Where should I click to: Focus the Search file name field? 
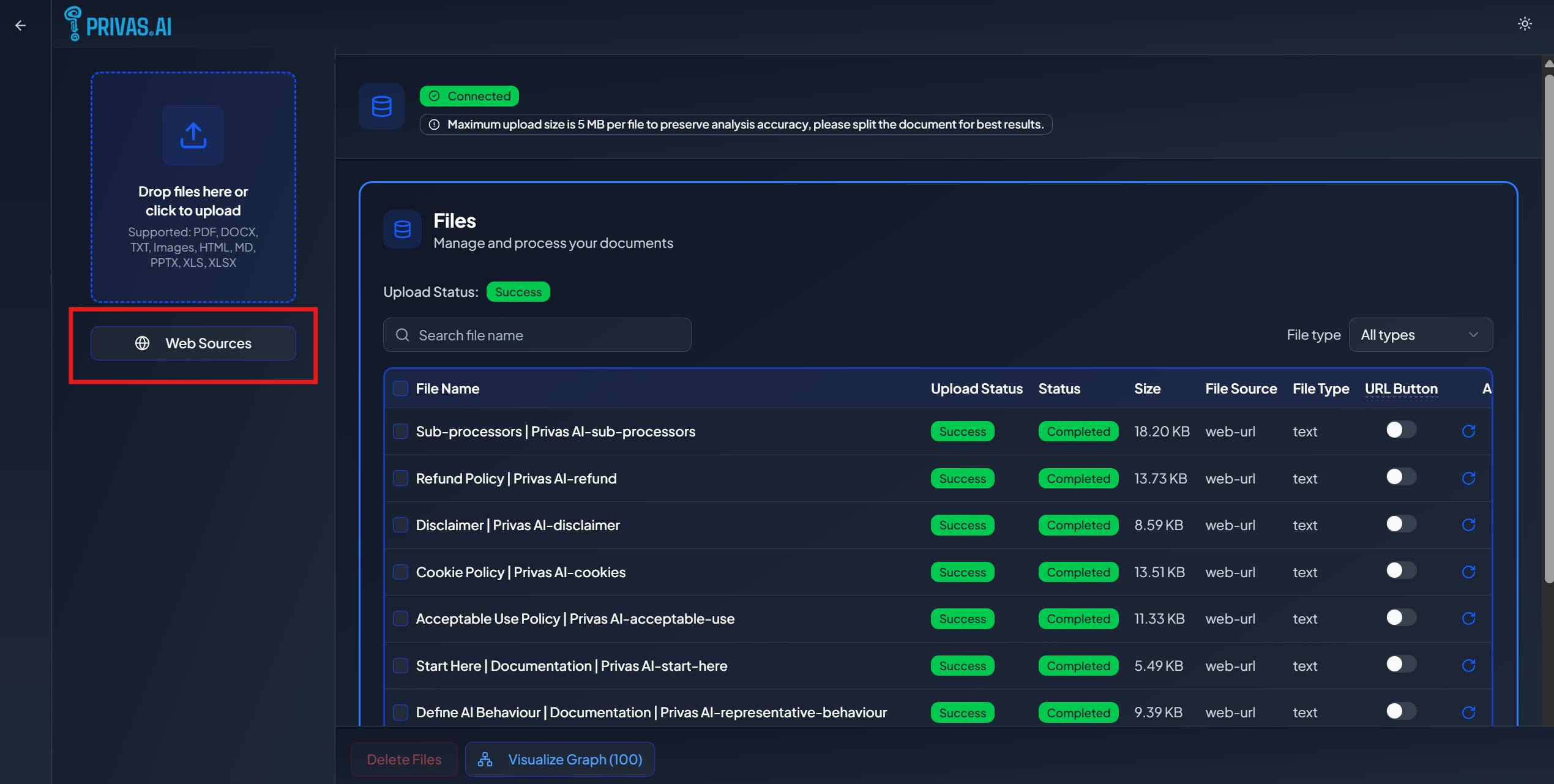537,335
